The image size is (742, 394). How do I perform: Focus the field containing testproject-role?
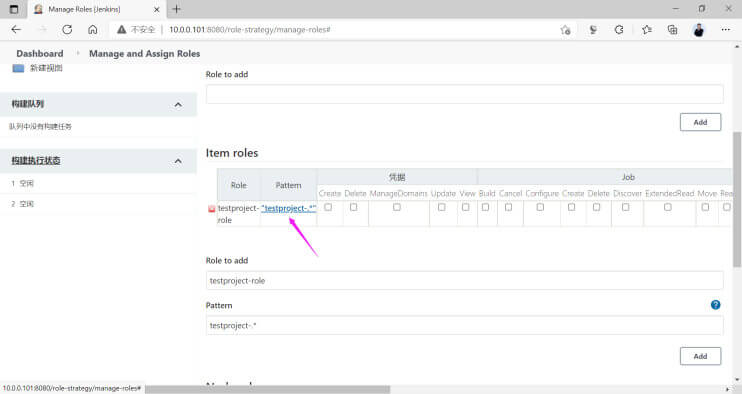tap(464, 280)
